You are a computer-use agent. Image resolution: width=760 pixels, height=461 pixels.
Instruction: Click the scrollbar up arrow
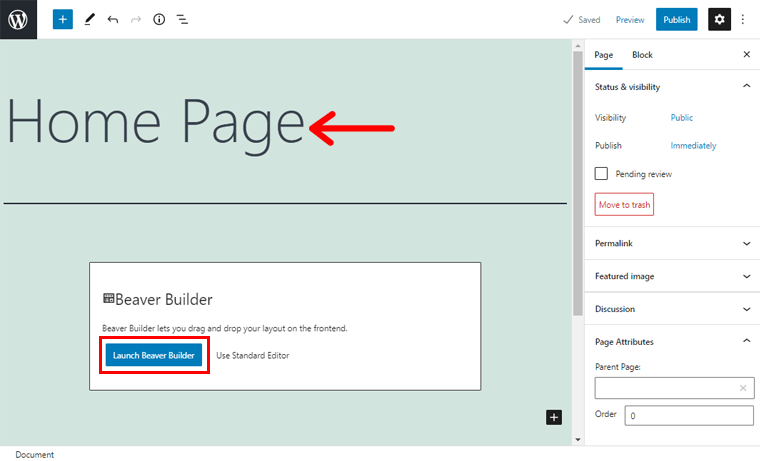point(577,46)
